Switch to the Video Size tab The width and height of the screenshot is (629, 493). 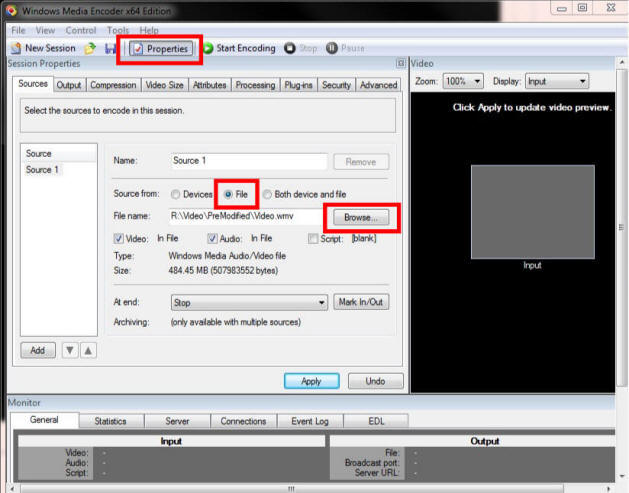tap(164, 85)
